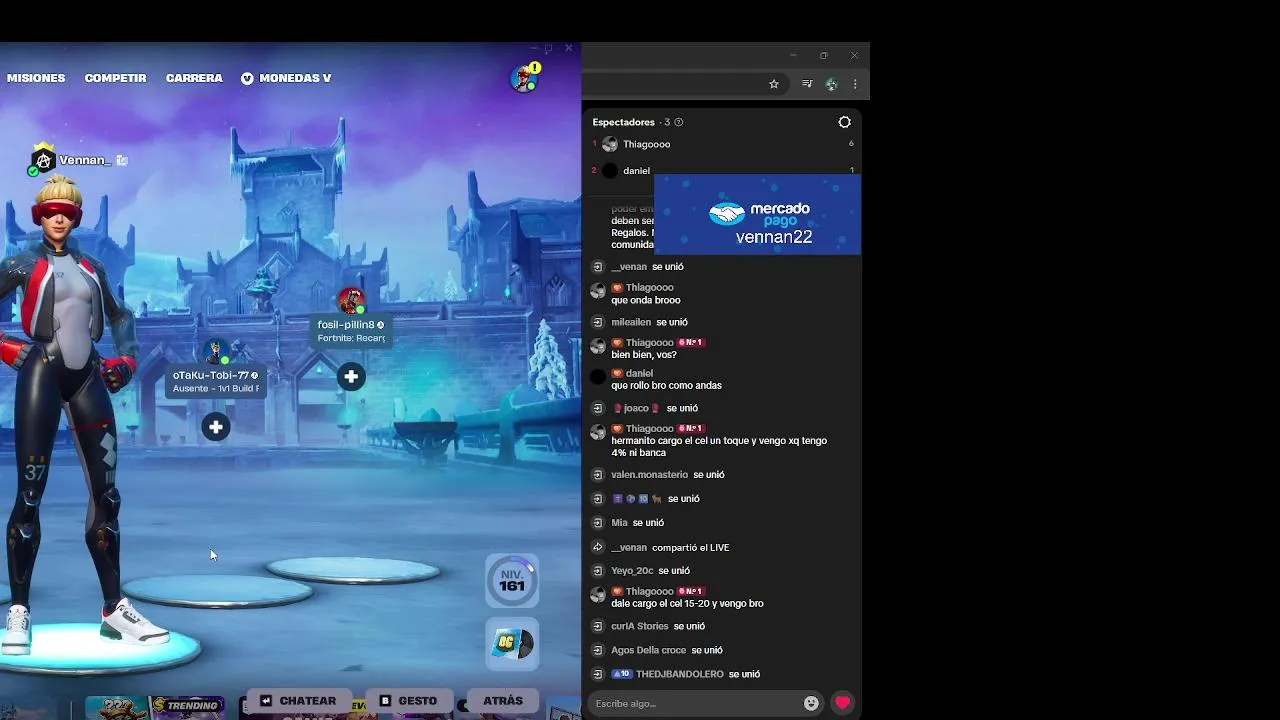The image size is (1280, 720).
Task: Open the Espectadores help question icon
Action: click(679, 122)
